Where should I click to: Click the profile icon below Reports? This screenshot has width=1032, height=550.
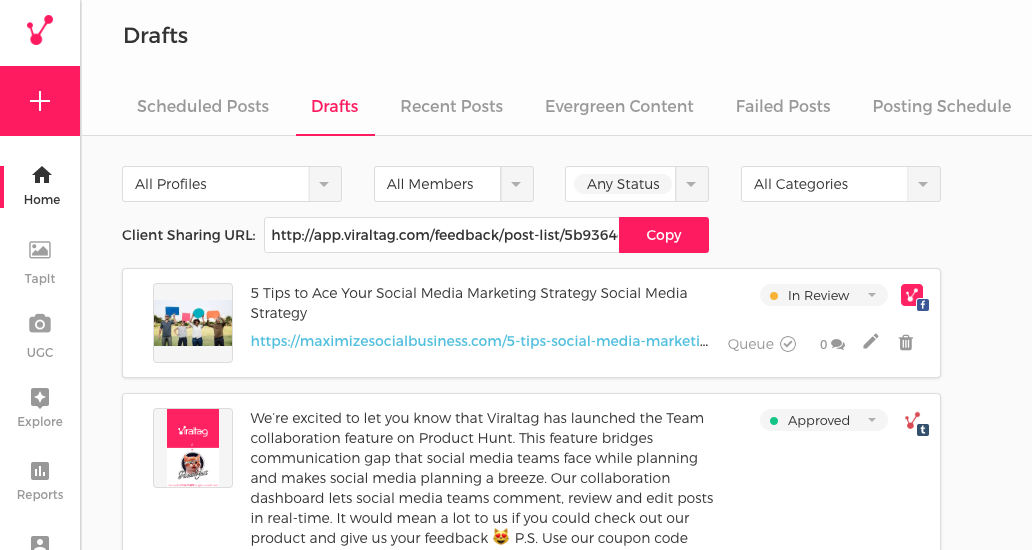(x=40, y=543)
